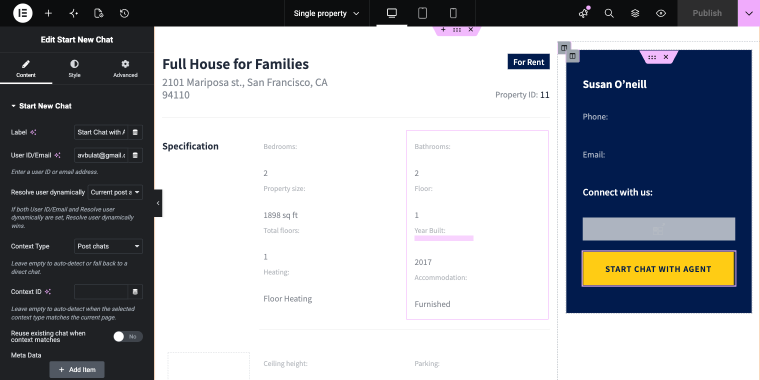Toggle Reuse existing chat when context matches
The image size is (760, 380).
[128, 336]
